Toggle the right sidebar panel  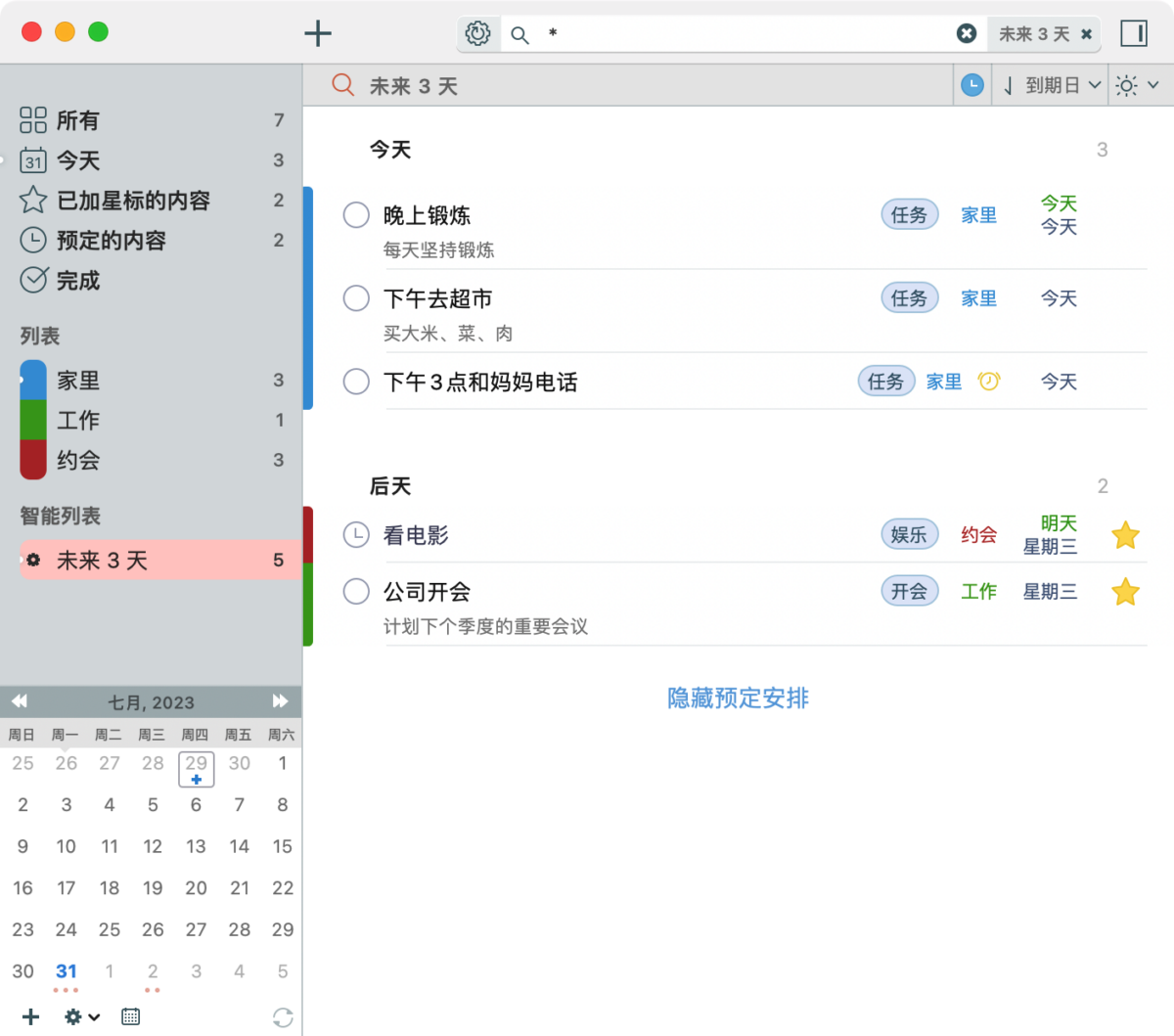(x=1134, y=33)
